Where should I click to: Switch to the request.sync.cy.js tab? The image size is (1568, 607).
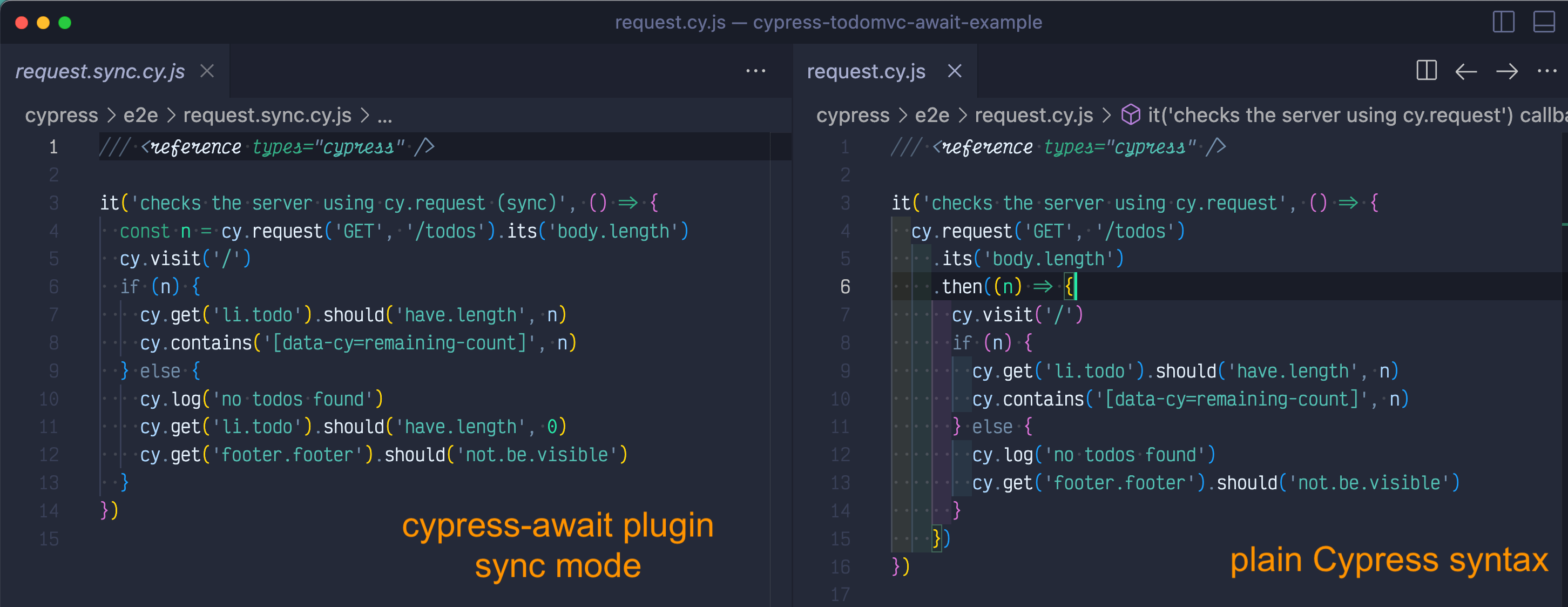coord(100,71)
